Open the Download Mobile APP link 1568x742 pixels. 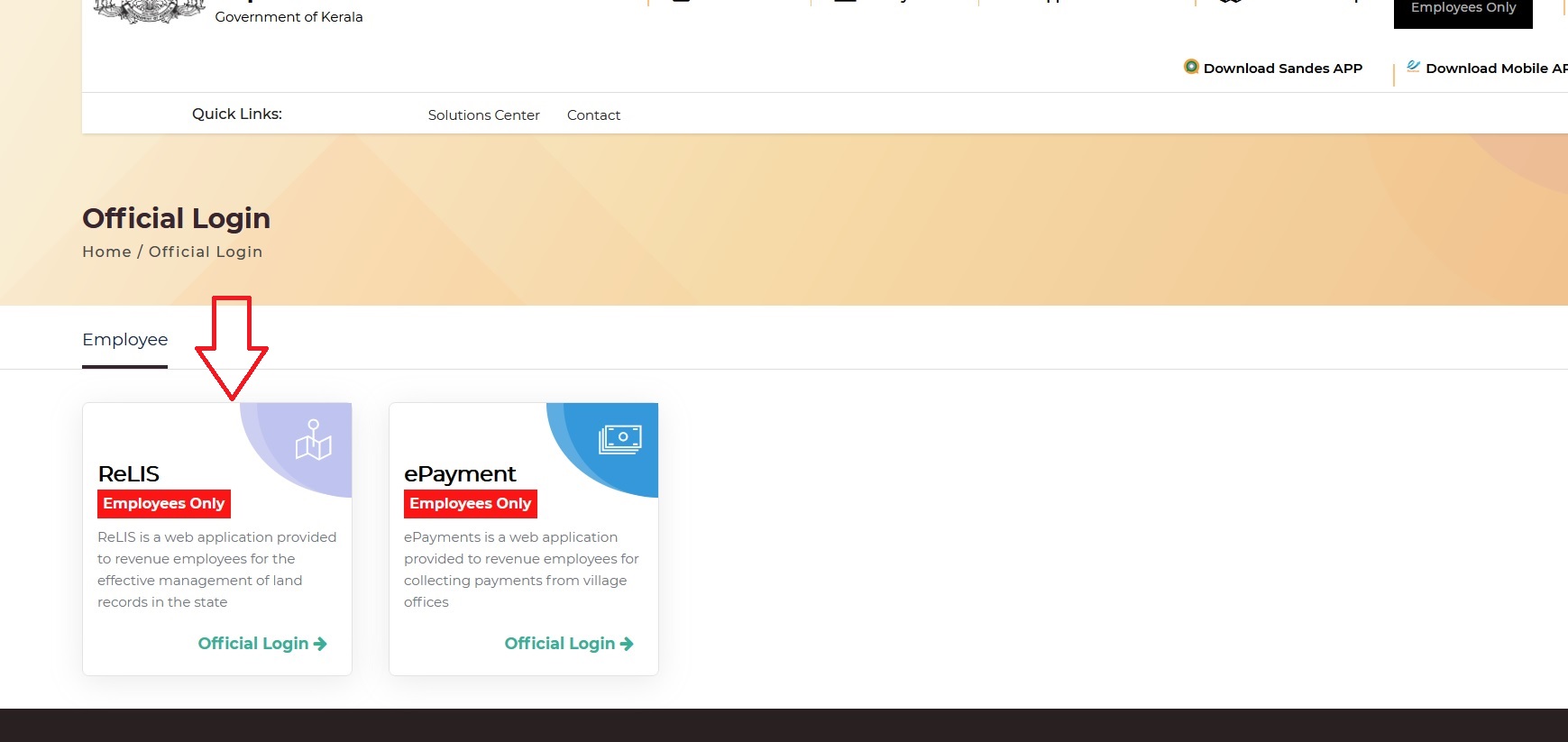coord(1495,69)
